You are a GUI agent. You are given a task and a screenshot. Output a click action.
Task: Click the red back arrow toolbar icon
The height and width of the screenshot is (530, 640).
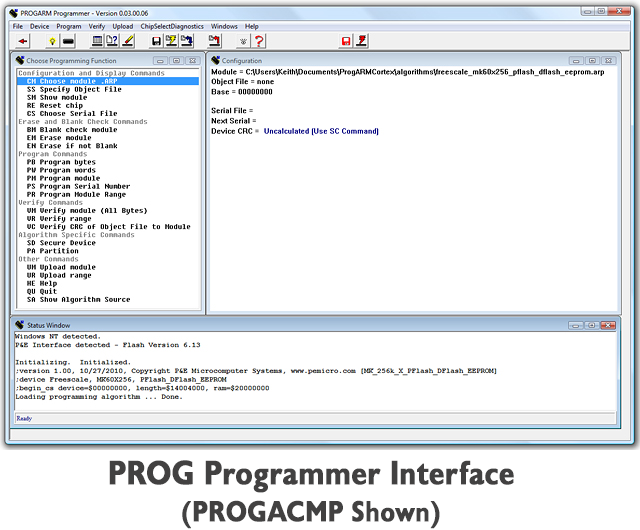pos(22,41)
